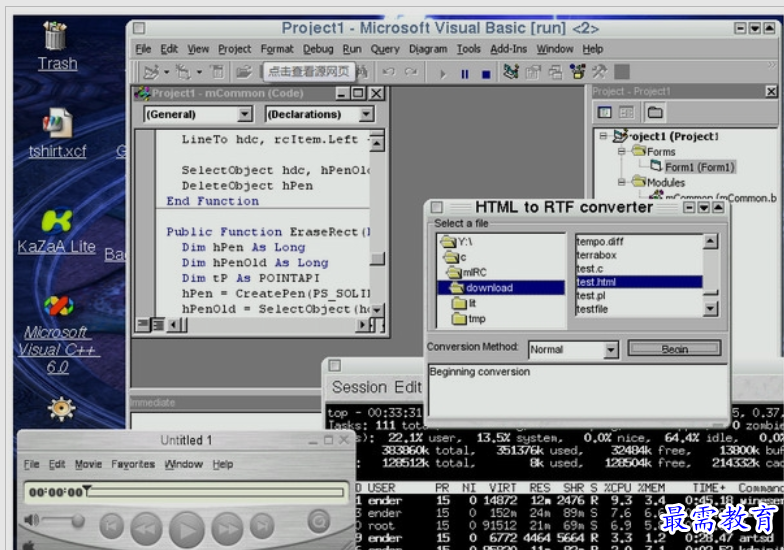Click the fast-forward button in QuickTime player
Screen dimensions: 784x550
click(x=227, y=528)
